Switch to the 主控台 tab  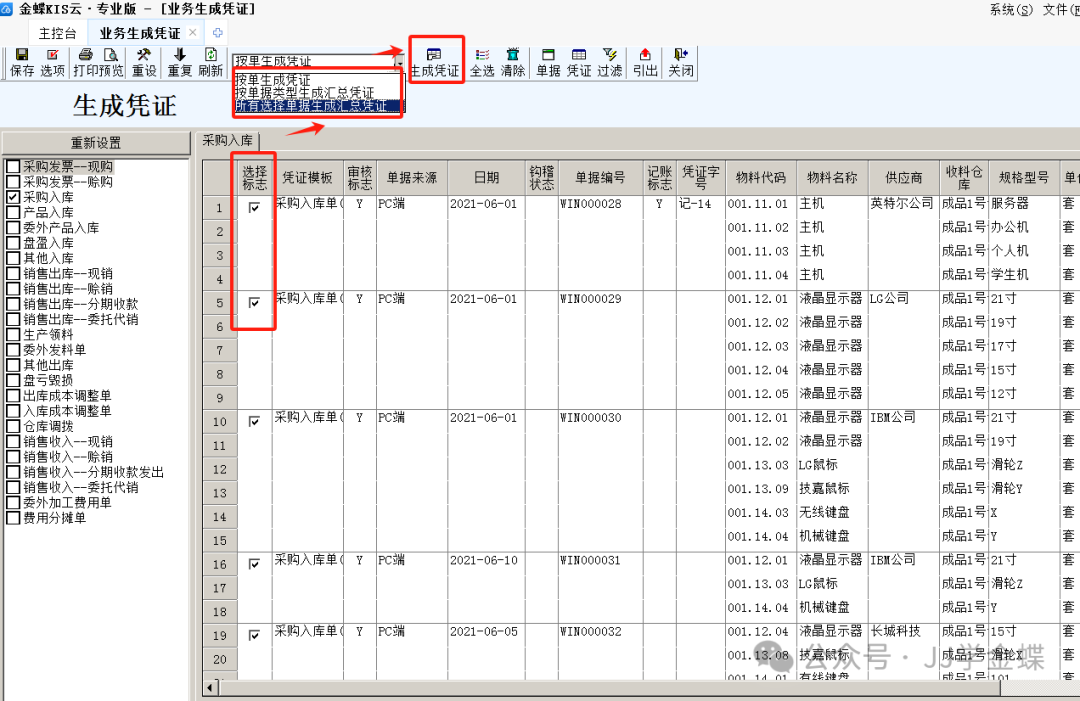(x=56, y=33)
